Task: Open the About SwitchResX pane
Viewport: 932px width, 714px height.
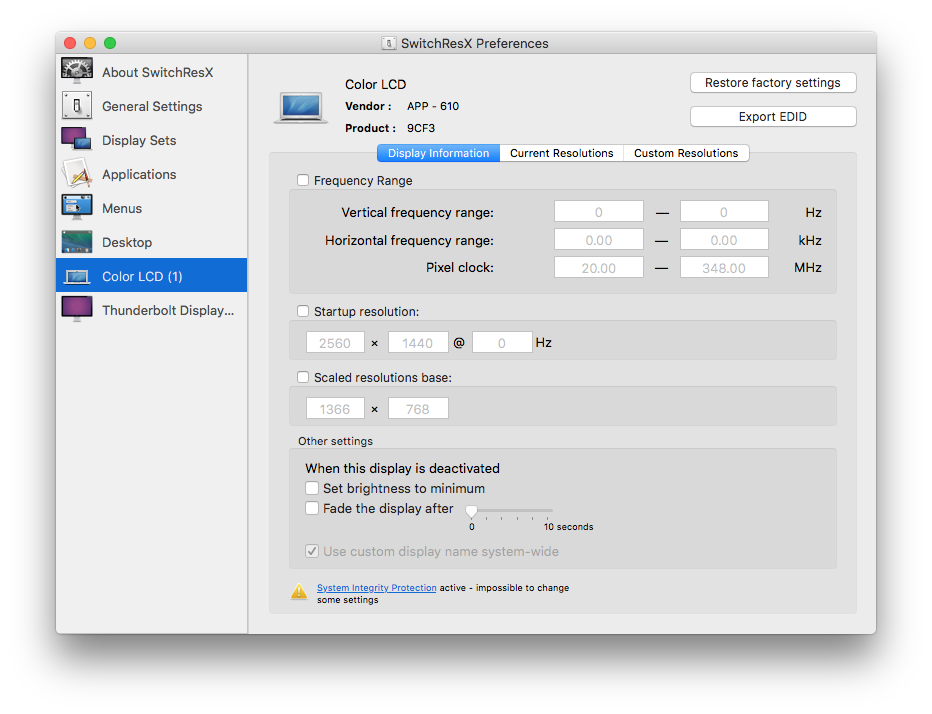Action: point(152,72)
